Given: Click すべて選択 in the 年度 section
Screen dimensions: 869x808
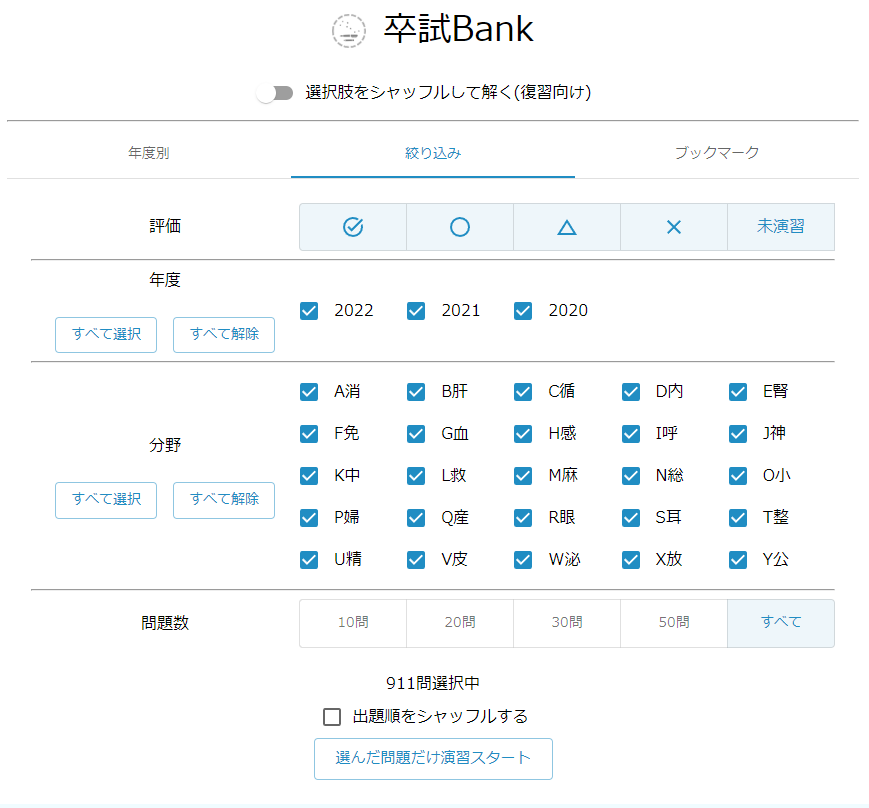Looking at the screenshot, I should pos(106,334).
